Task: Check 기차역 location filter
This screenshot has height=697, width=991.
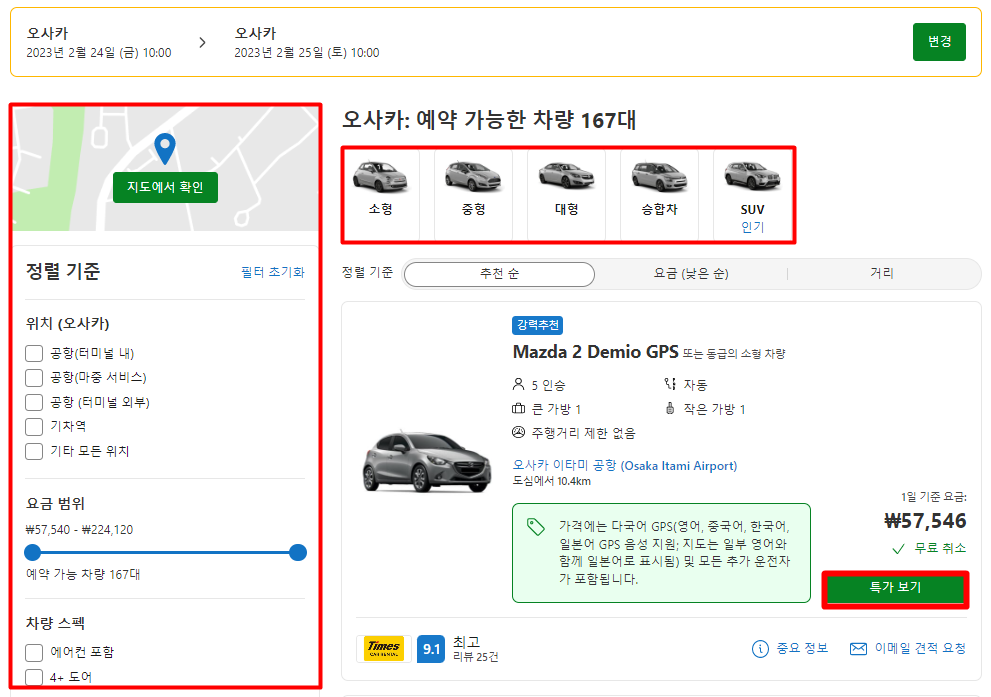Action: coord(34,427)
